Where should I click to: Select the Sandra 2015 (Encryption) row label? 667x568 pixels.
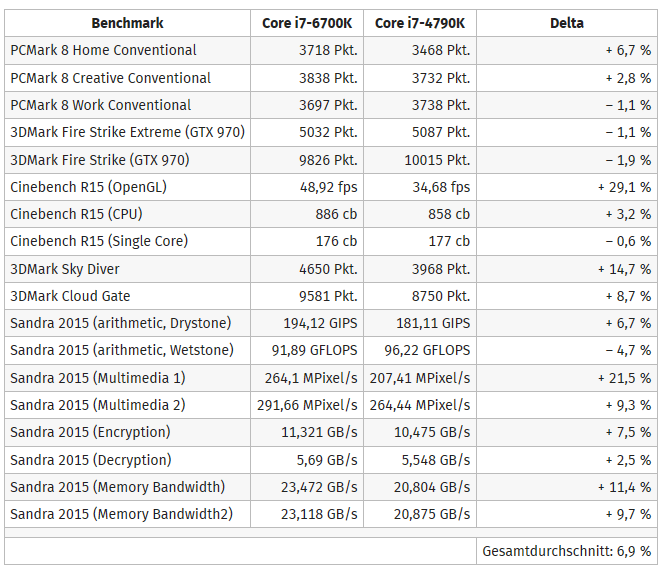(x=90, y=432)
